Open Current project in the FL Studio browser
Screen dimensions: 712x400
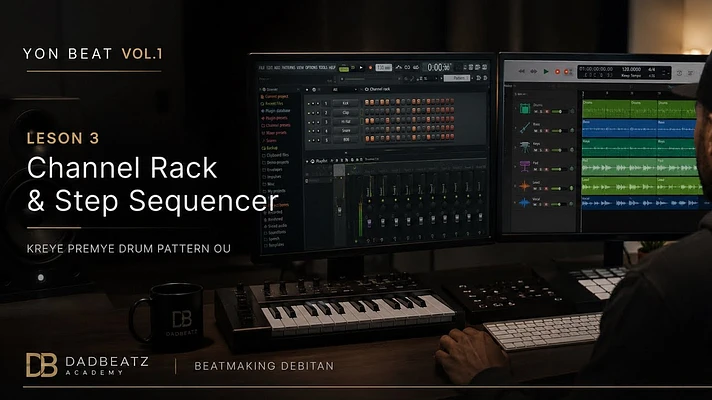[x=275, y=96]
